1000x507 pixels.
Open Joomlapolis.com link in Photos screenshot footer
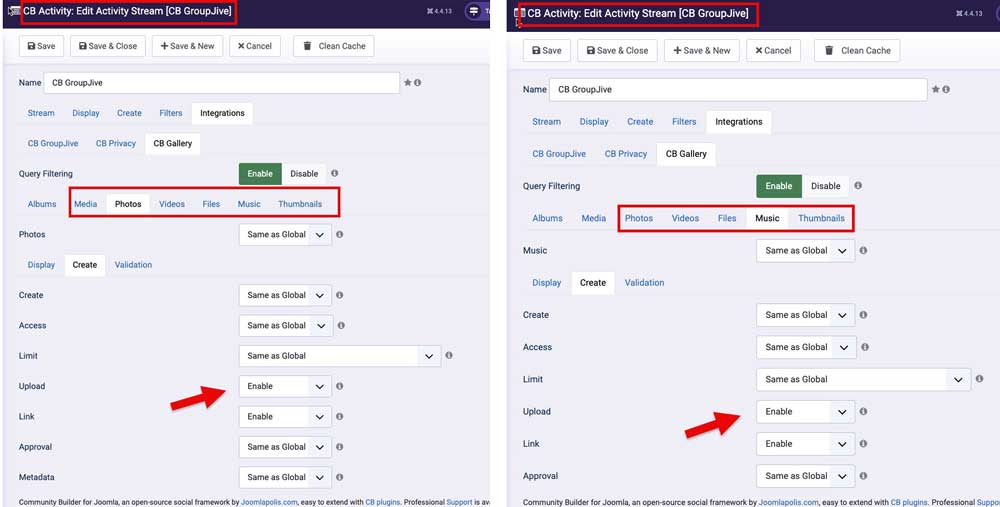[x=269, y=502]
